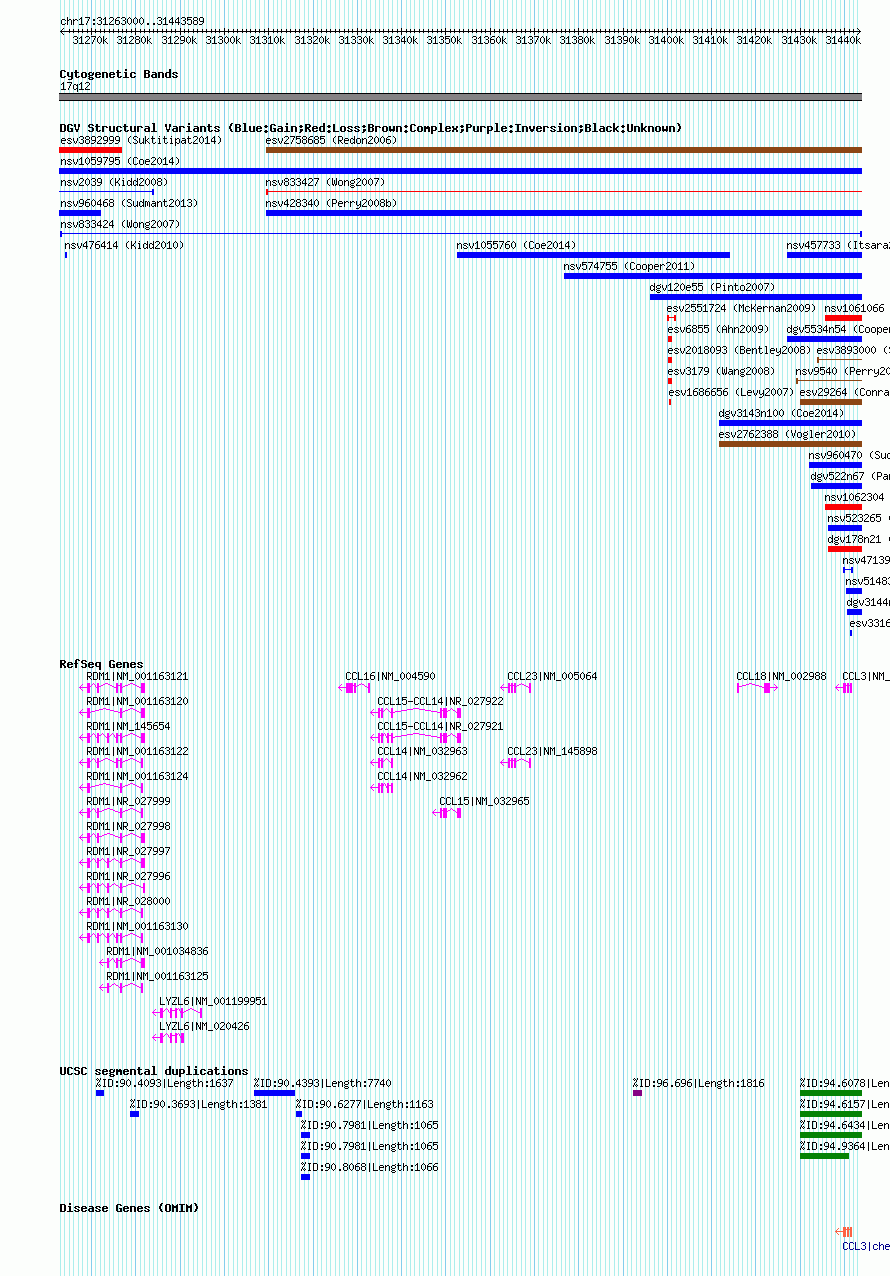Screen dimensions: 890x1276
Task: Select variant nsv1059795 (Coe2014) label
Action: [119, 161]
